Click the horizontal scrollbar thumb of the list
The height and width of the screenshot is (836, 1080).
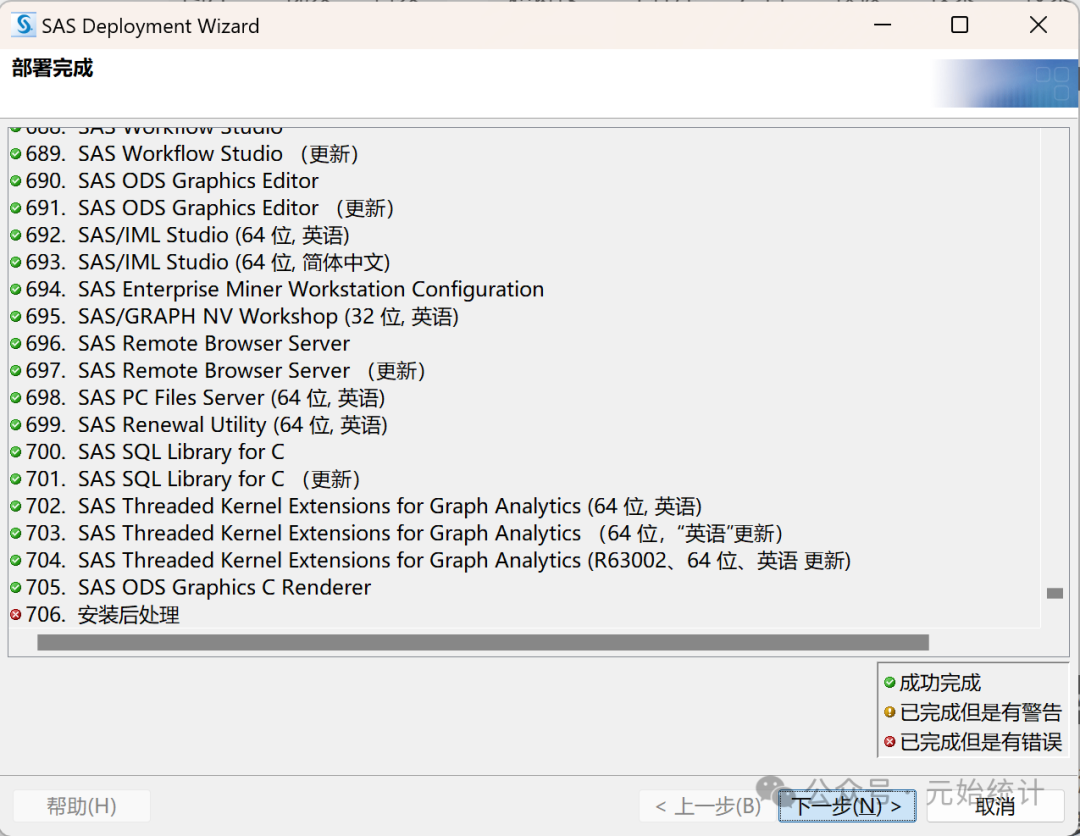(483, 642)
